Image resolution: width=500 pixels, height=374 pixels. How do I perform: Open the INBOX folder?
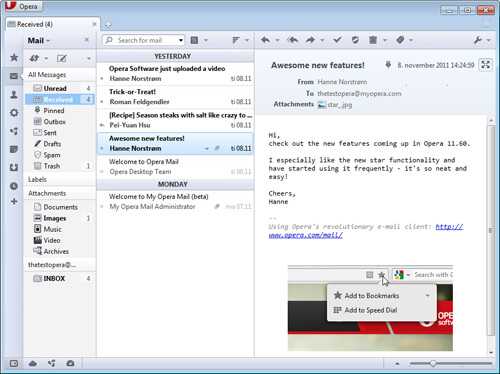pos(60,278)
